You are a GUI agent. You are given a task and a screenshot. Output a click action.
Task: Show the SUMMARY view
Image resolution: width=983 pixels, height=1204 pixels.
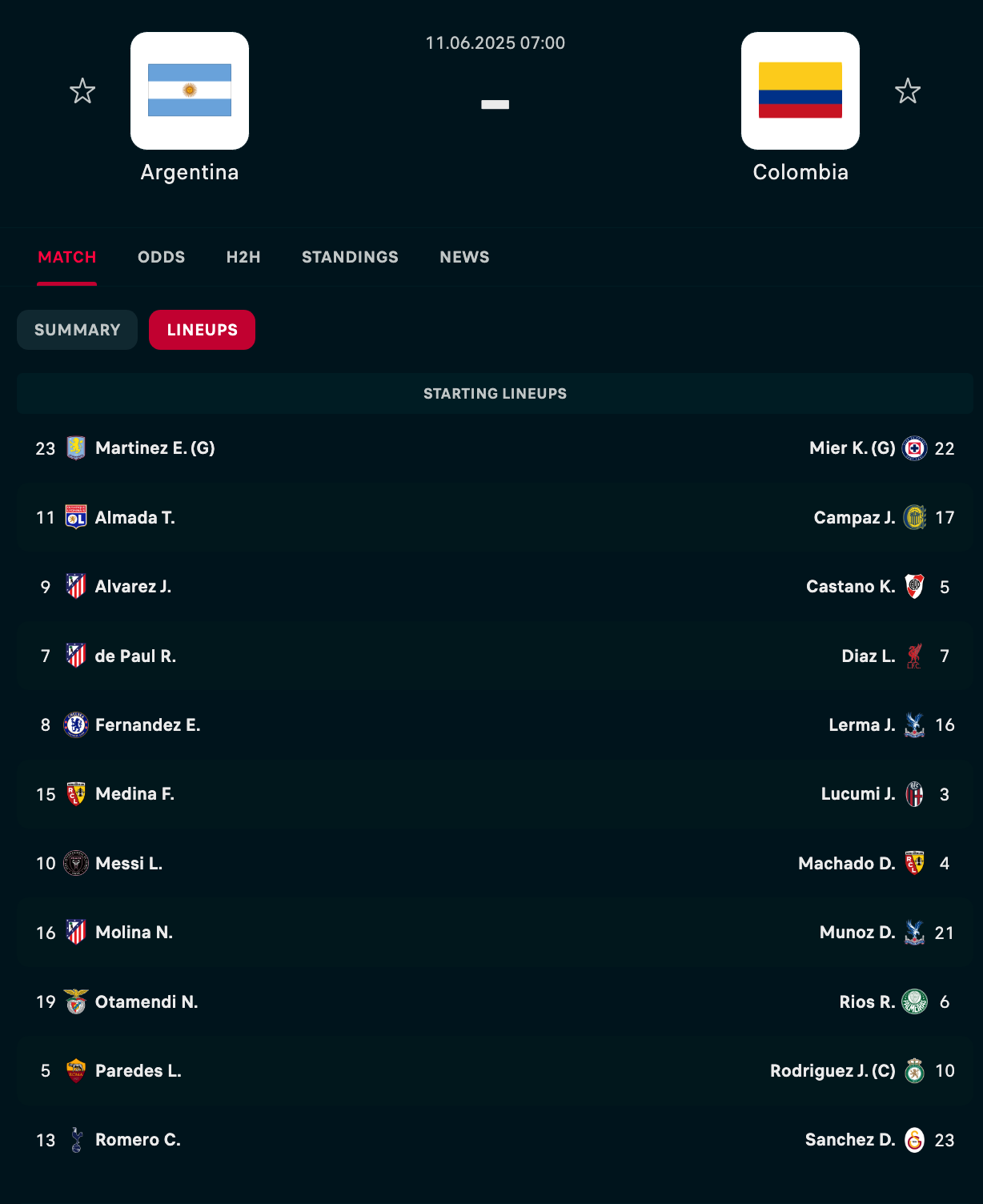(x=77, y=330)
